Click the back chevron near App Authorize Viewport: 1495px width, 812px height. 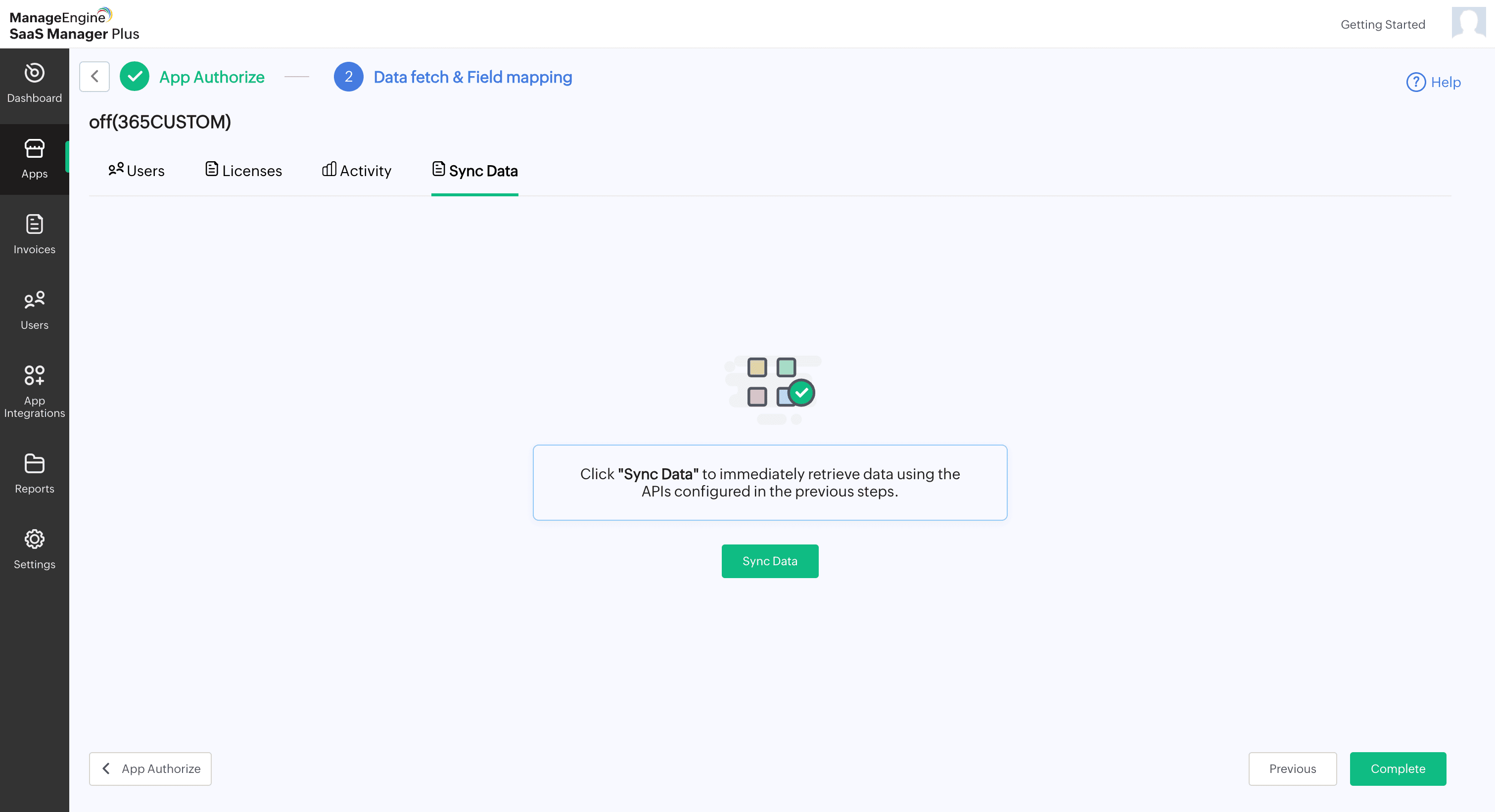(x=94, y=77)
